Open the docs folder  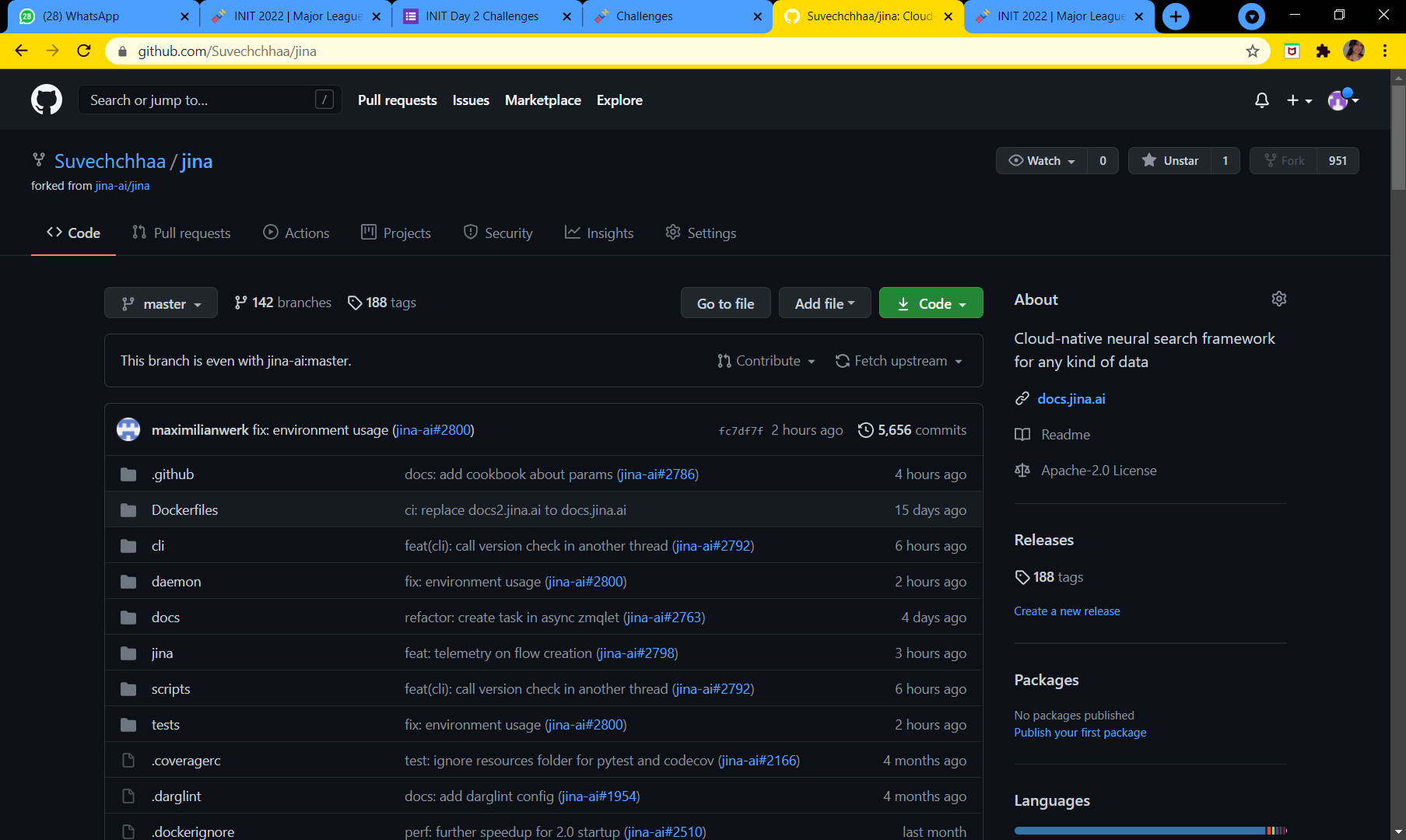point(166,618)
